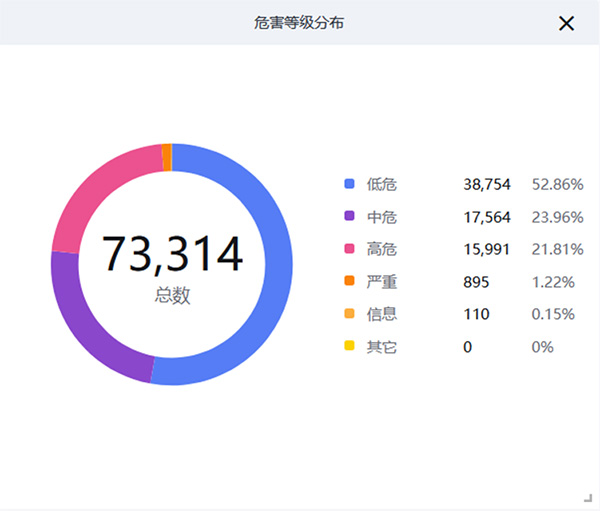This screenshot has width=600, height=511.
Task: Toggle the 低危 legend label
Action: pyautogui.click(x=381, y=184)
